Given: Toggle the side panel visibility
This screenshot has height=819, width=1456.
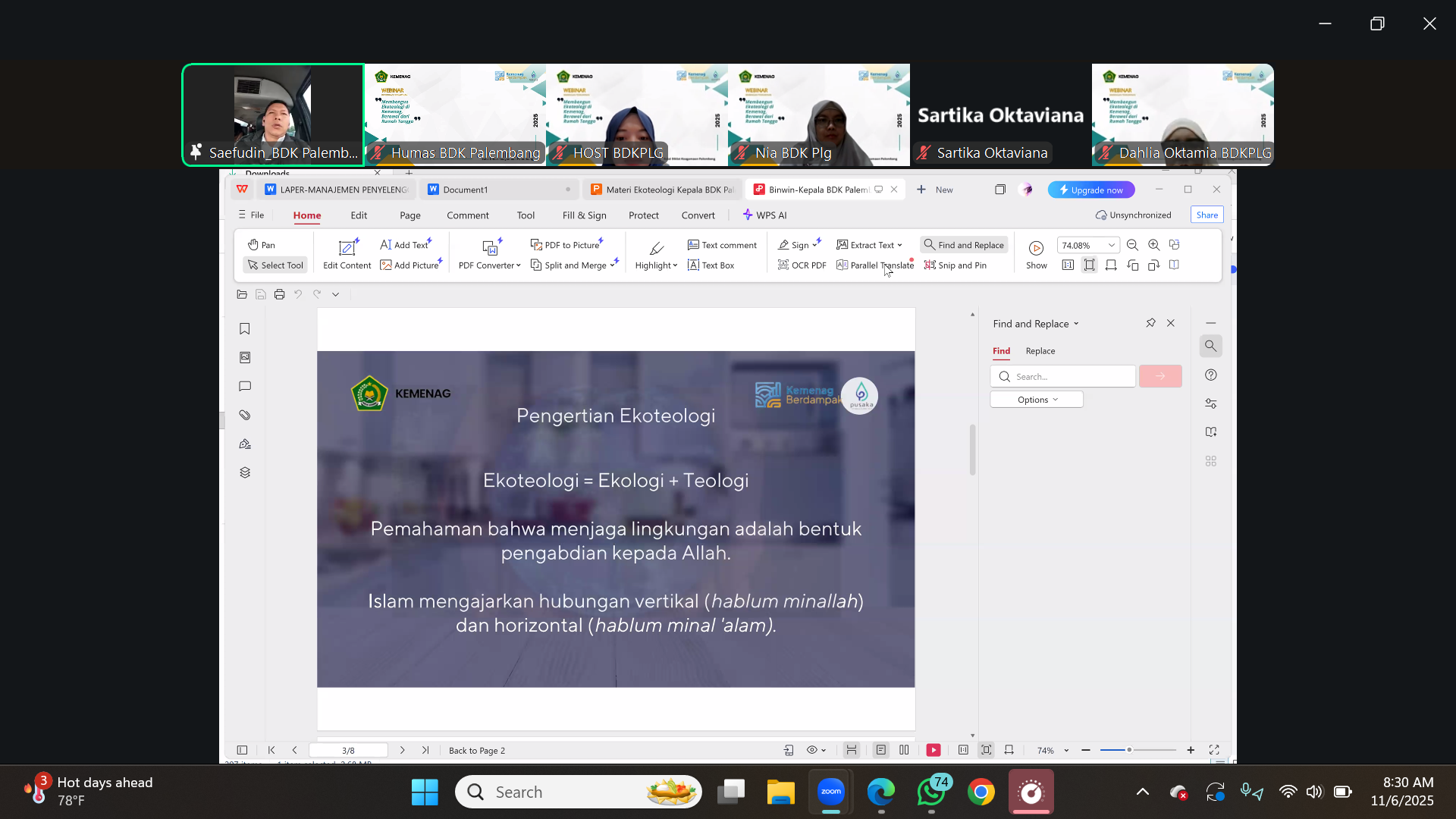Looking at the screenshot, I should 242,750.
